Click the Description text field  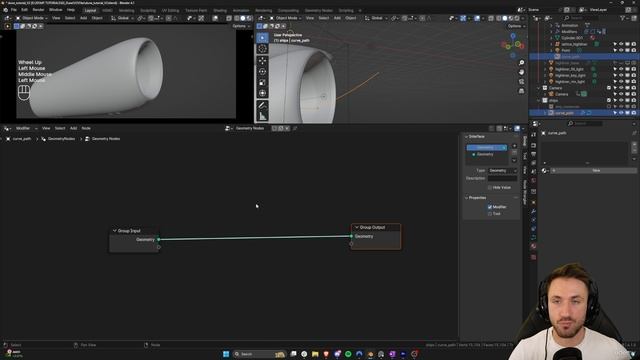tap(502, 178)
